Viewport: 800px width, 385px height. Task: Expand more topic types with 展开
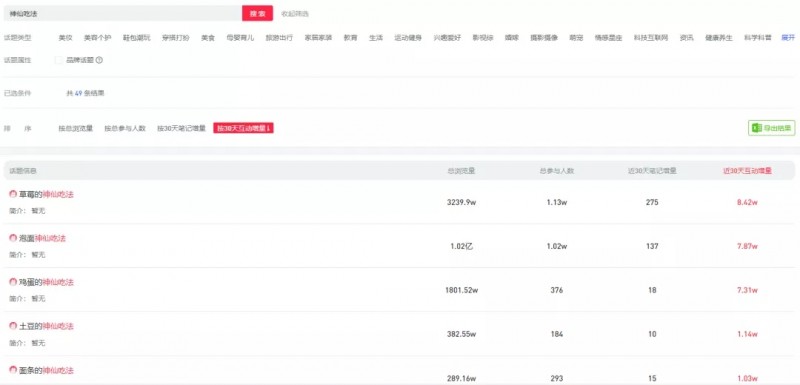pyautogui.click(x=788, y=38)
